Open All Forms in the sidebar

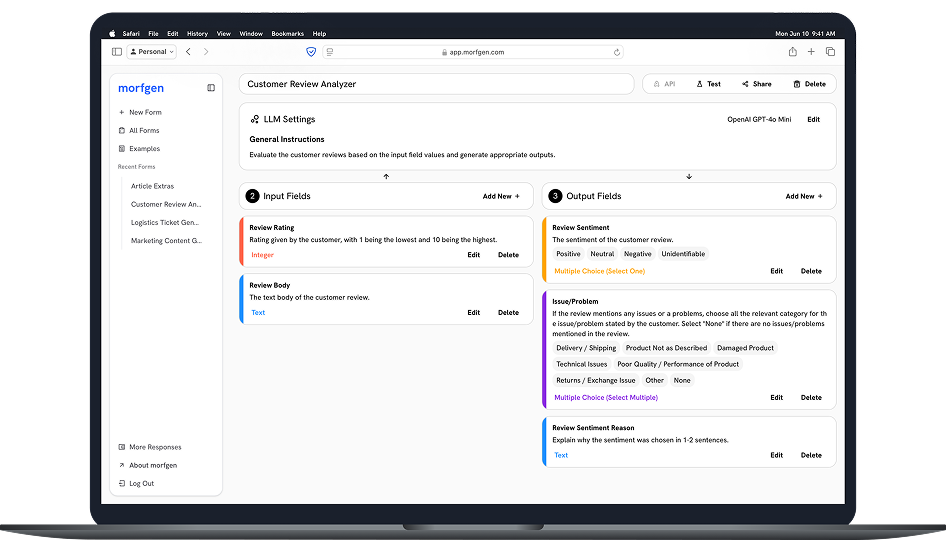pyautogui.click(x=139, y=130)
